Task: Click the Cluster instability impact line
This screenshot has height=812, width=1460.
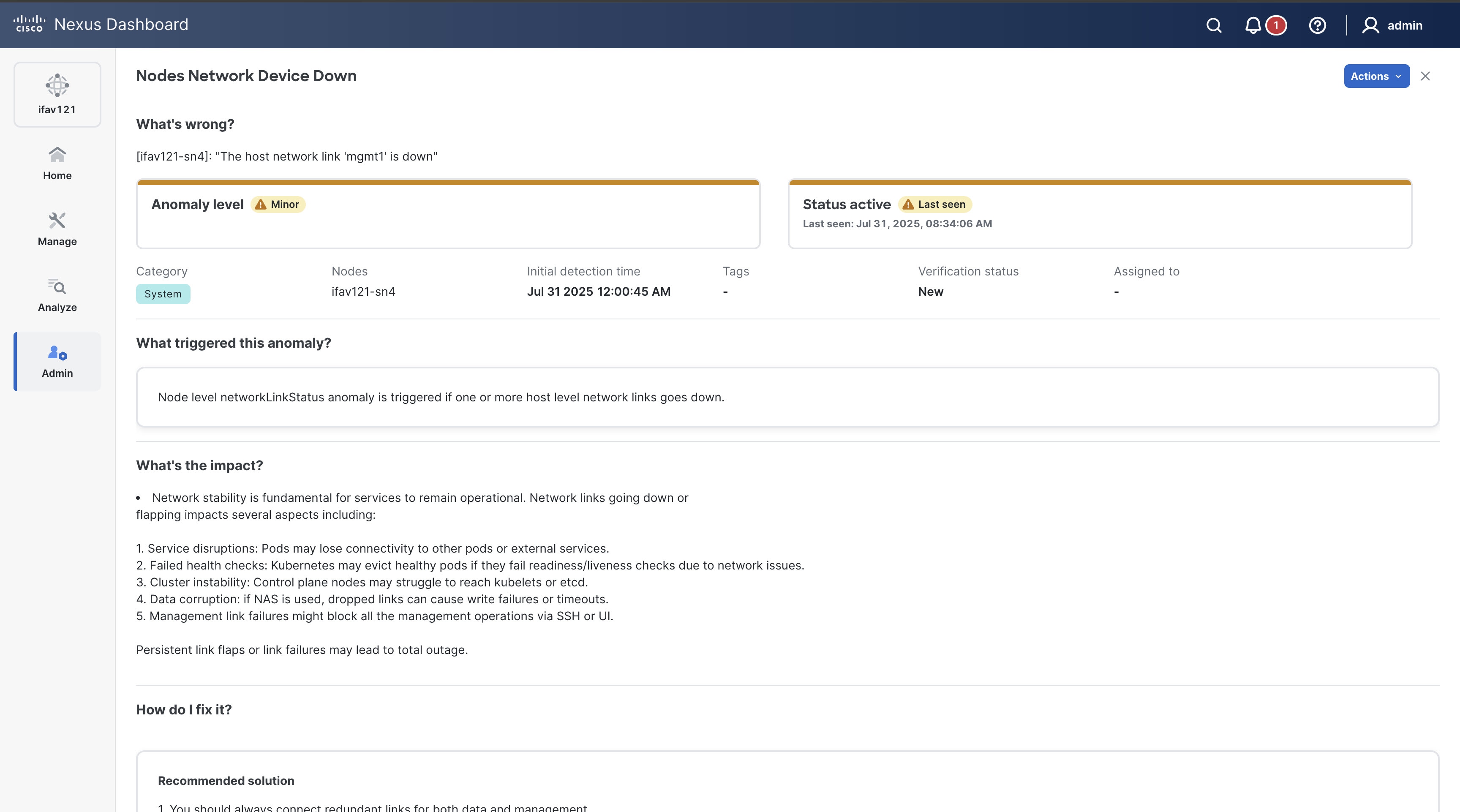Action: click(x=362, y=583)
